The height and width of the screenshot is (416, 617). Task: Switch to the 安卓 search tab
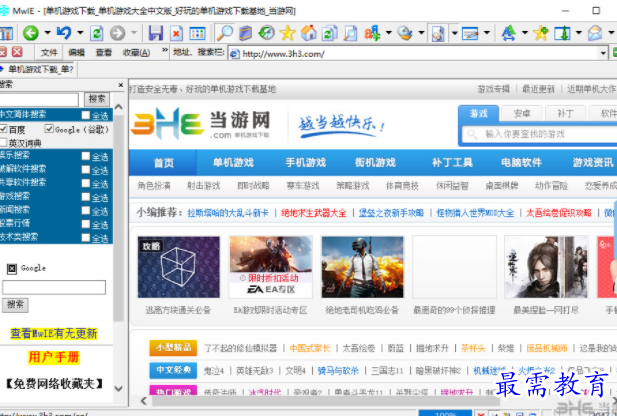522,114
